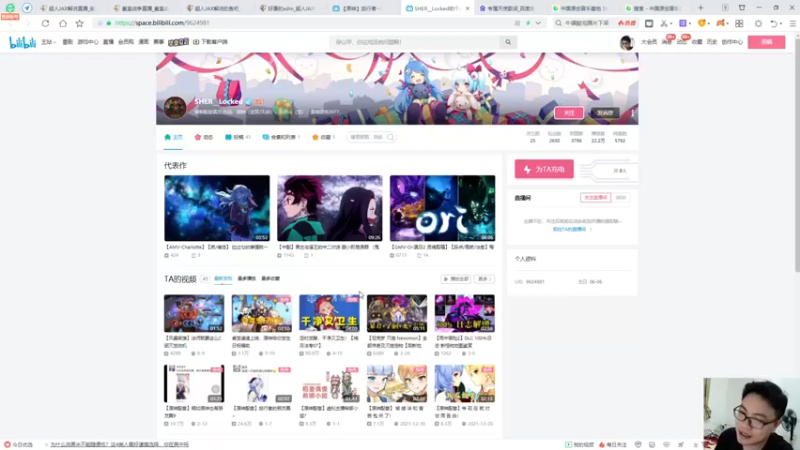The image size is (800, 450).
Task: Click the browser settings gear icon in toolbar
Action: [x=758, y=23]
